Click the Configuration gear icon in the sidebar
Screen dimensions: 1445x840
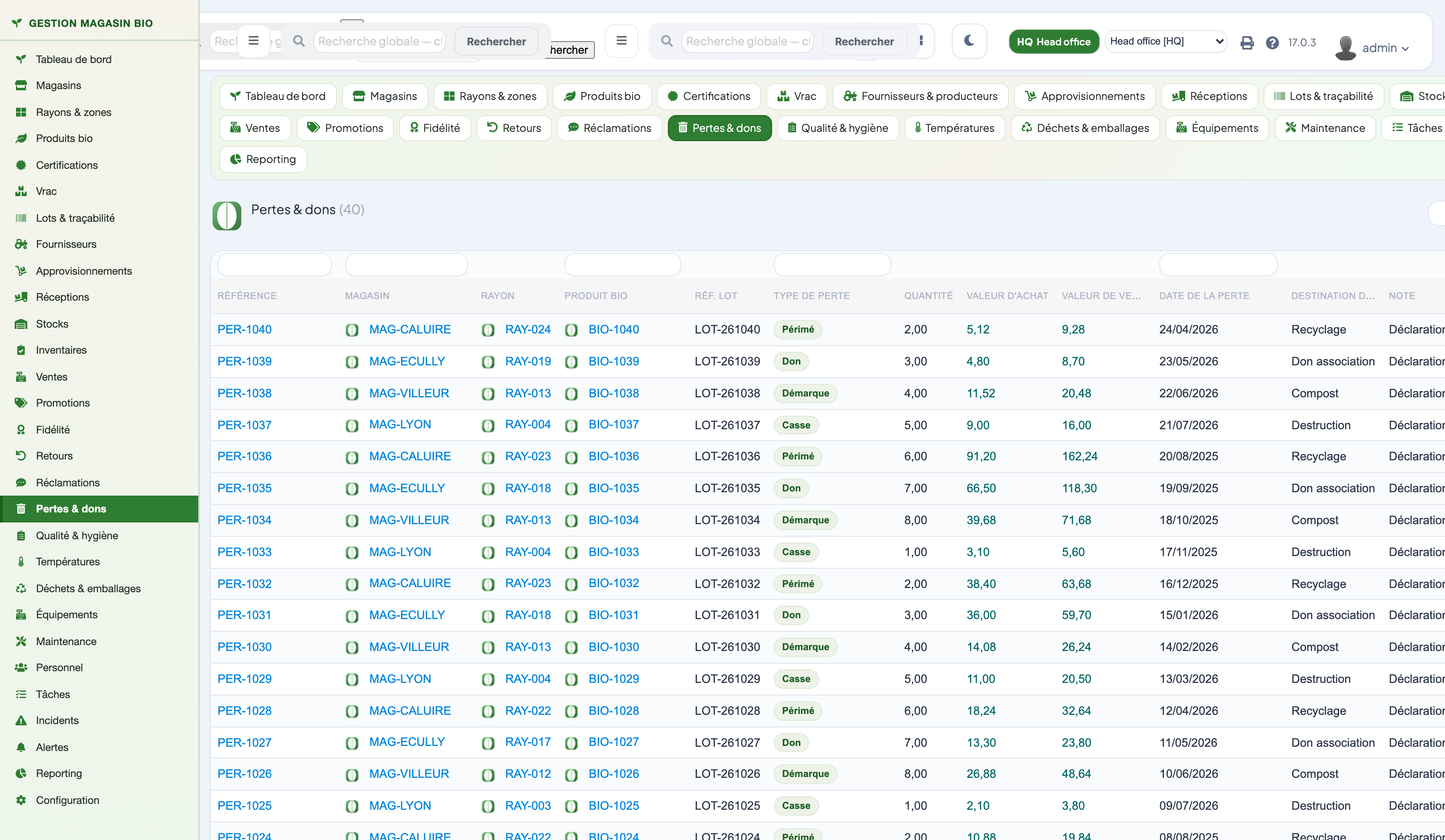[21, 800]
